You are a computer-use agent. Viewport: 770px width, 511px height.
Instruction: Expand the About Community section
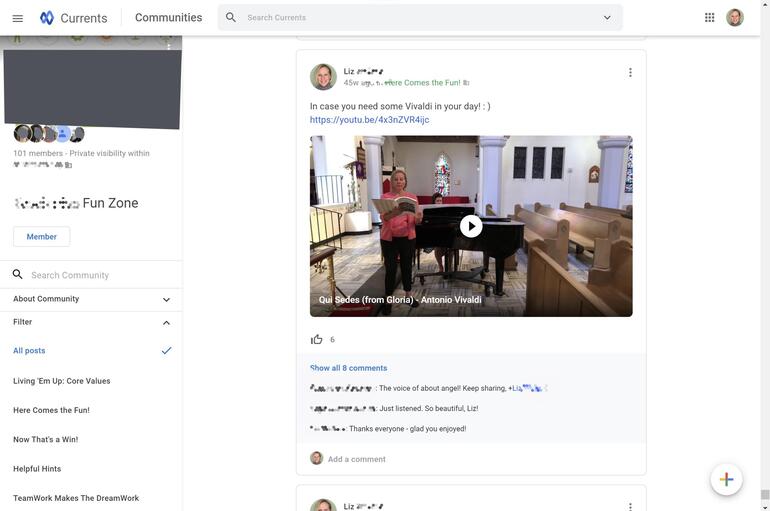[91, 299]
